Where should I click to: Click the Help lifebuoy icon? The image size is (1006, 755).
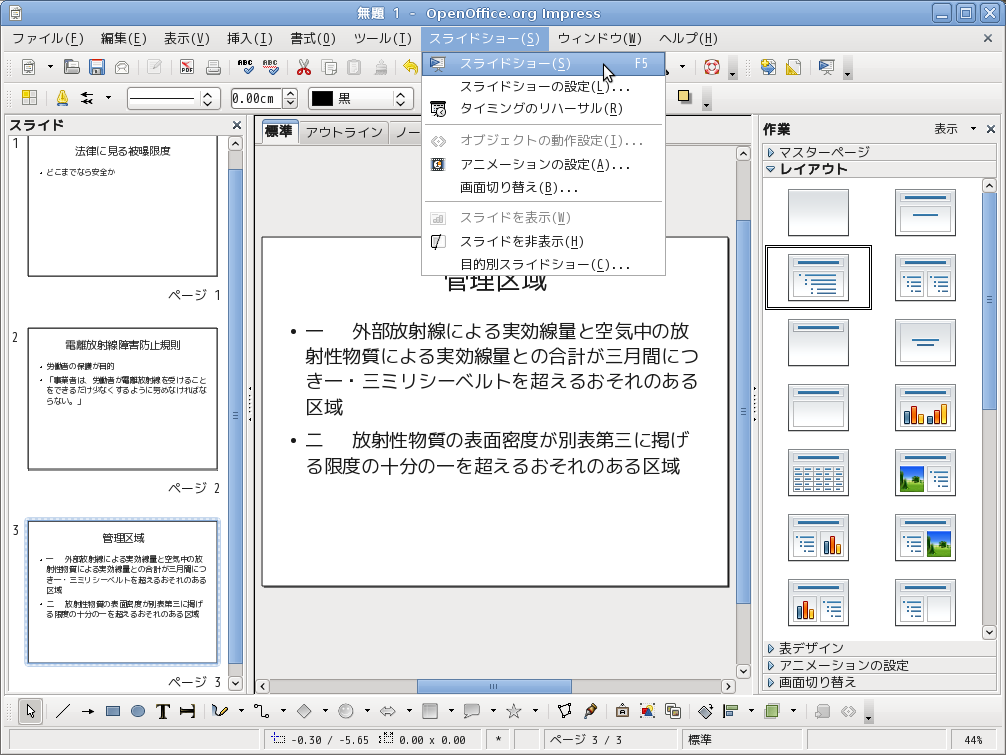point(712,68)
